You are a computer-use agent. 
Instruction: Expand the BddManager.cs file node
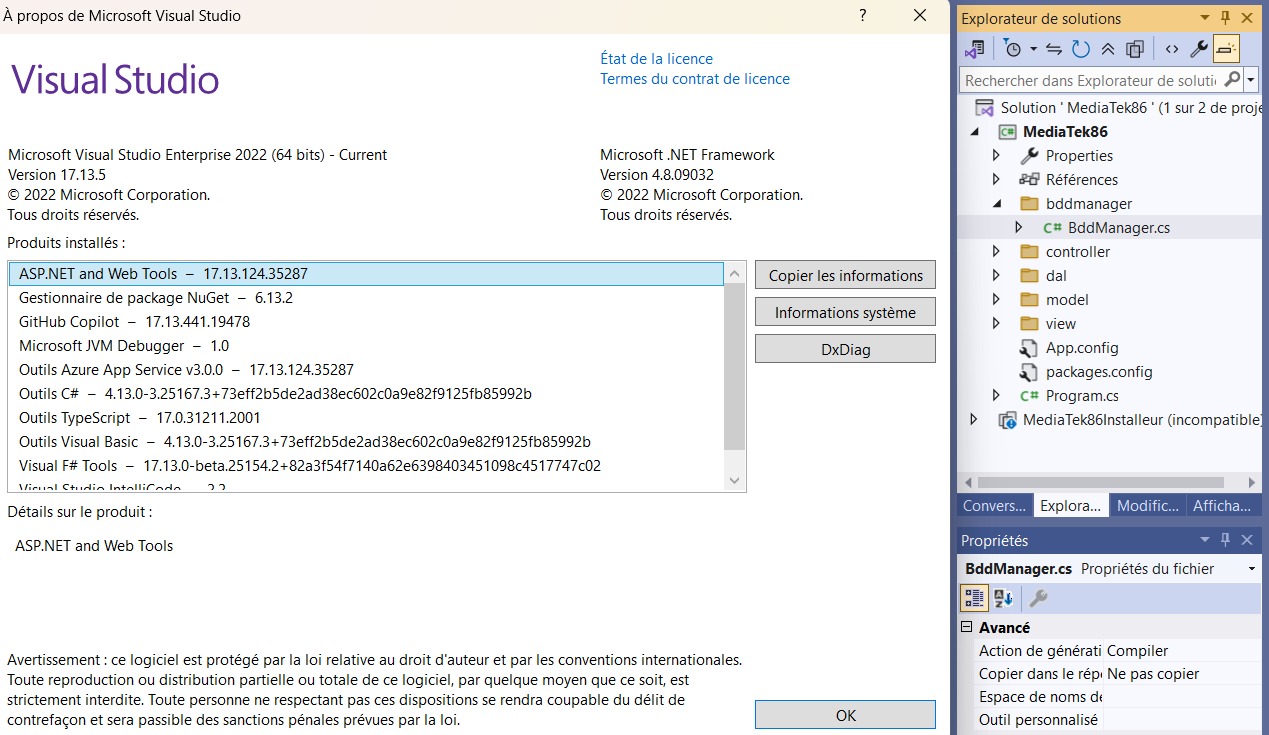pos(1018,228)
